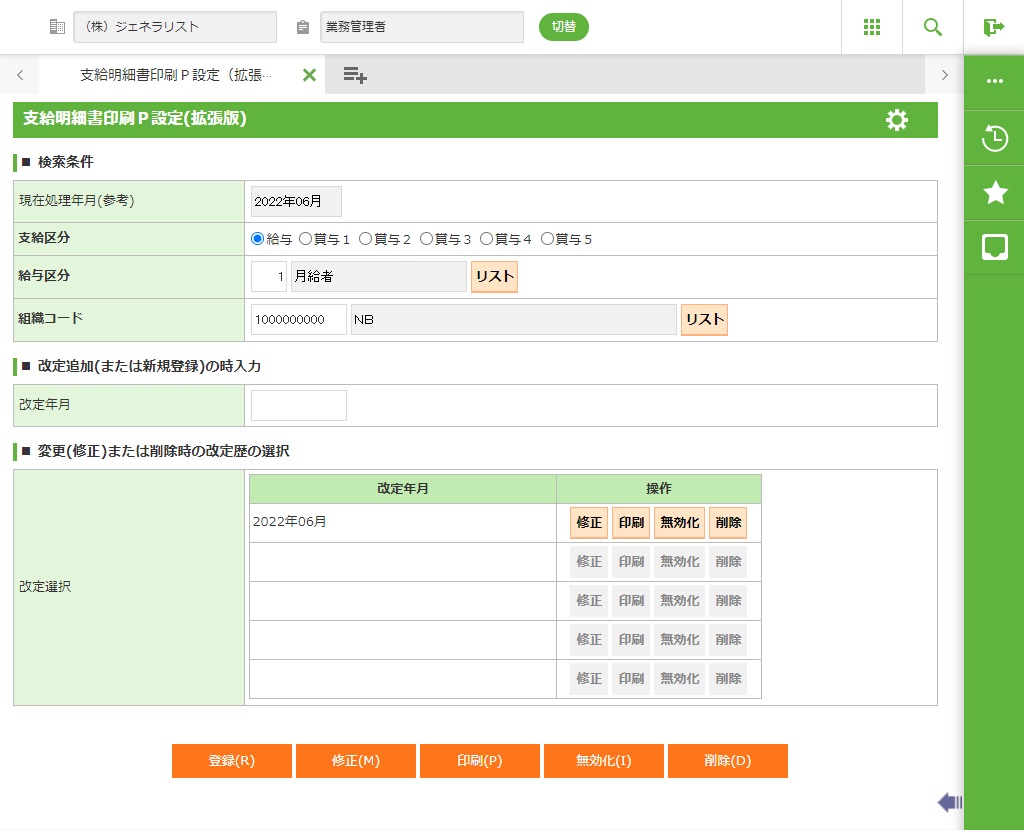
Task: Click the add new tab icon
Action: [x=355, y=75]
